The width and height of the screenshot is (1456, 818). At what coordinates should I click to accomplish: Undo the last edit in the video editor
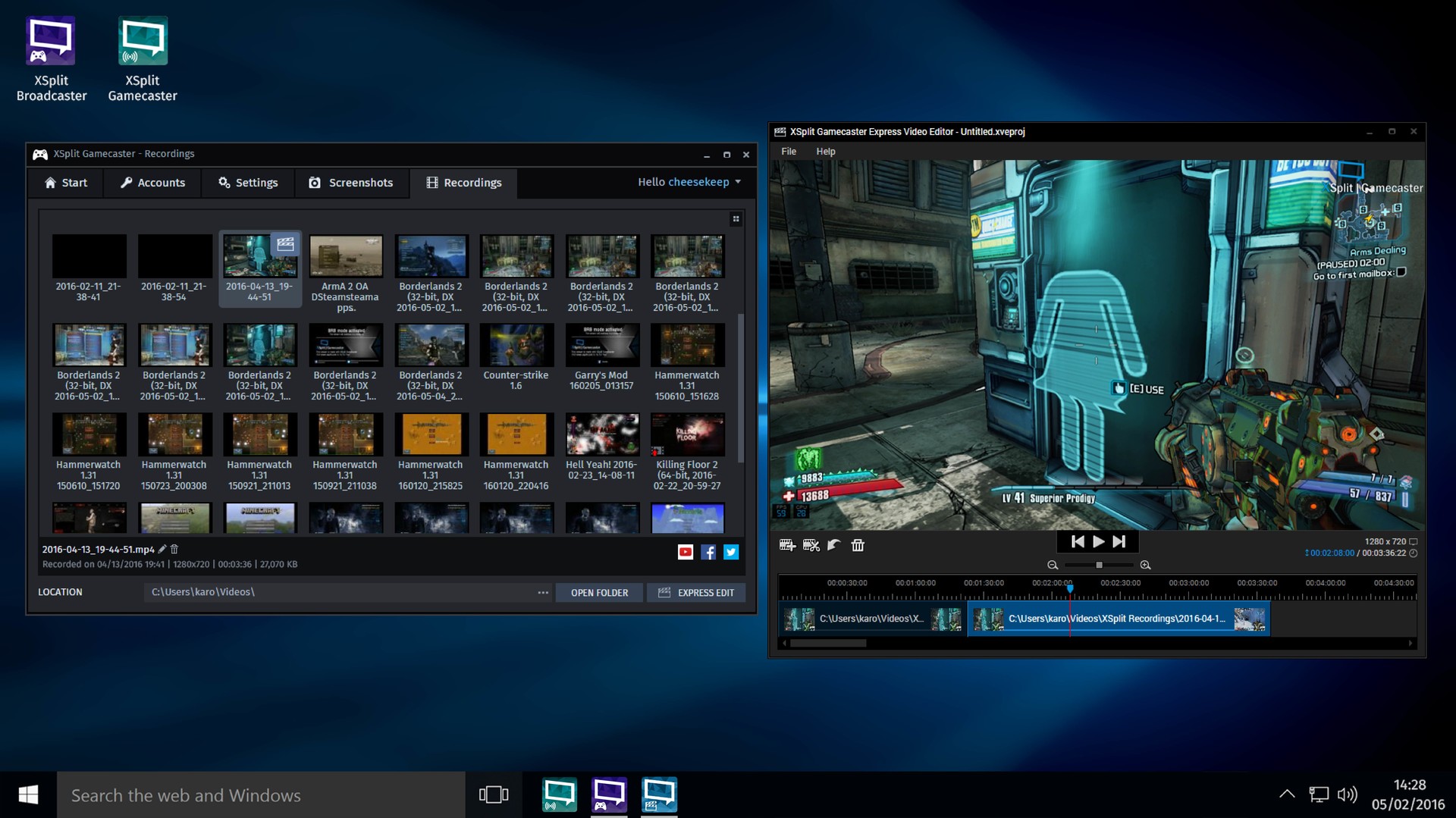click(x=834, y=545)
